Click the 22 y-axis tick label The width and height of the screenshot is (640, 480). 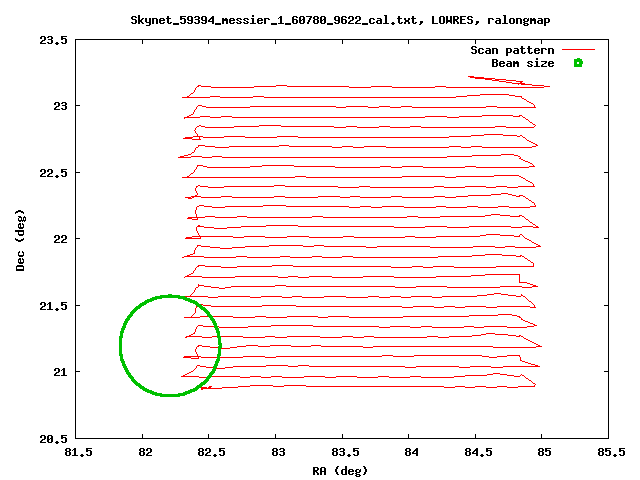click(x=60, y=239)
